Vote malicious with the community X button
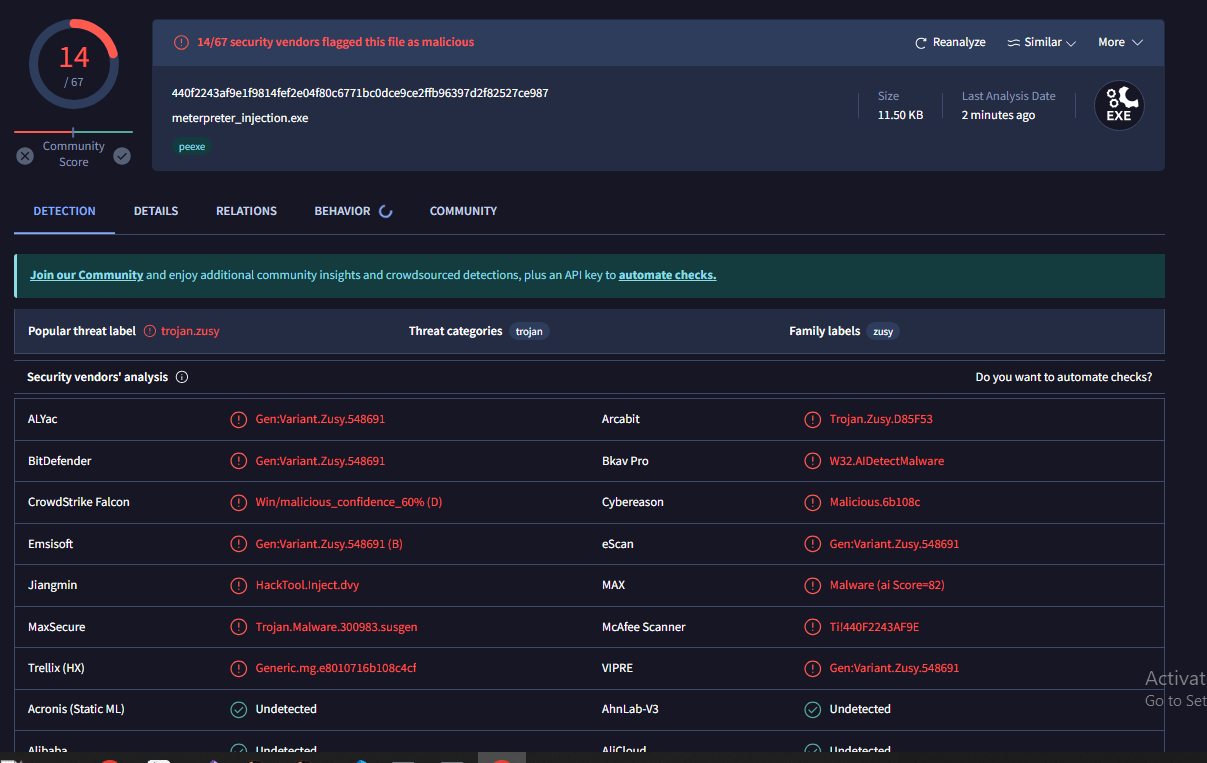1207x763 pixels. [x=25, y=156]
